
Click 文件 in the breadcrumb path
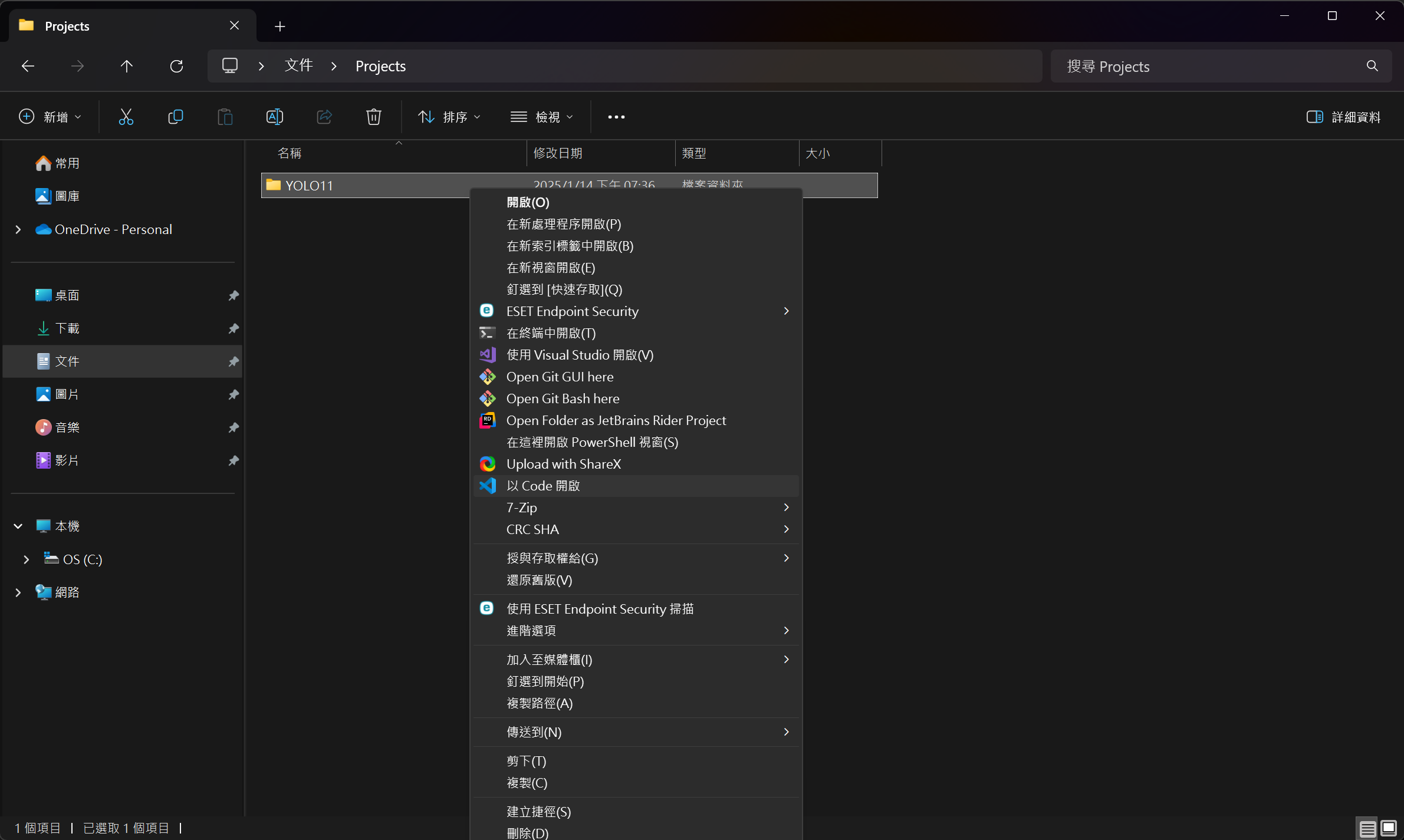coord(298,66)
